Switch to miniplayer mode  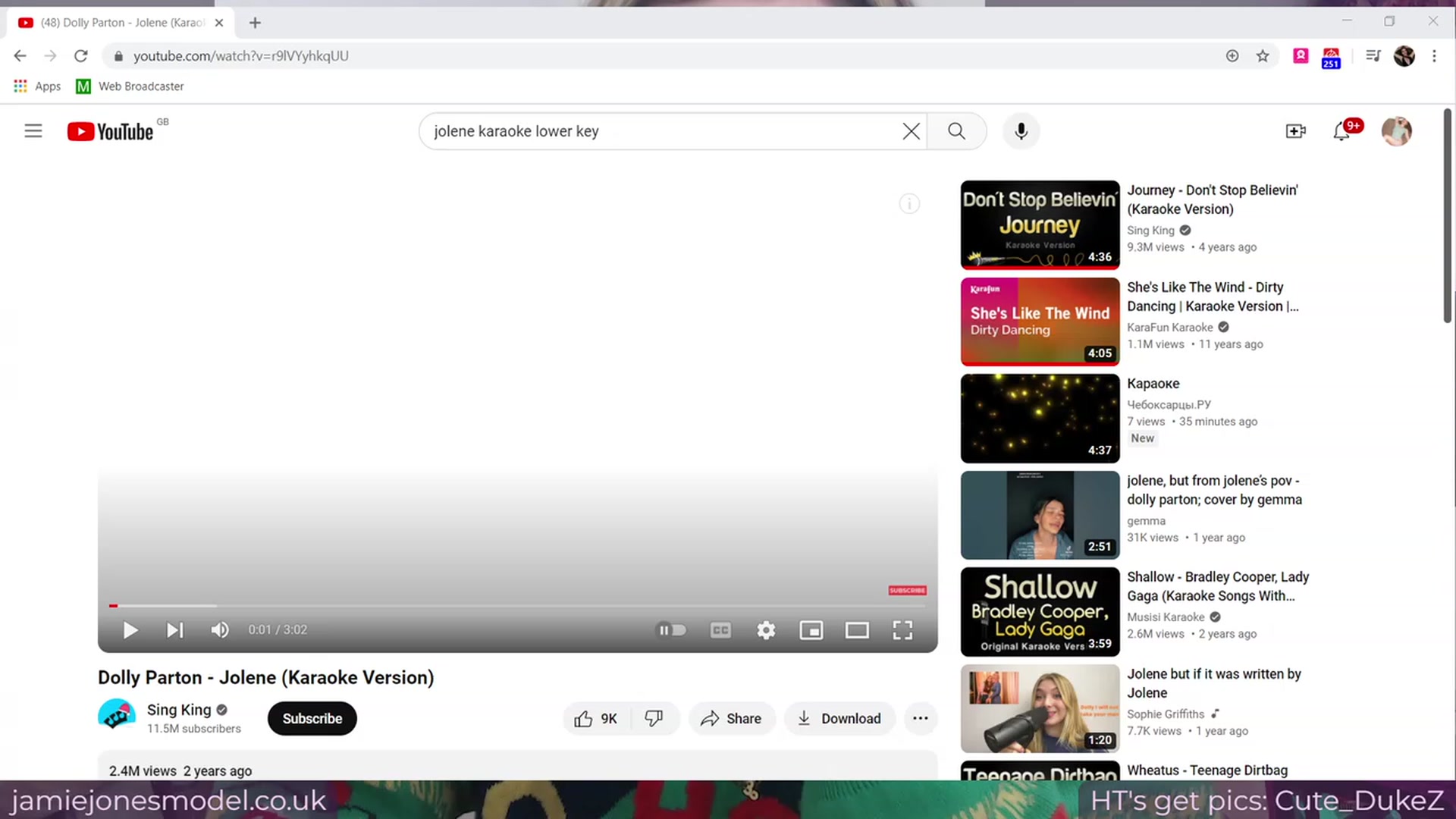pos(811,630)
